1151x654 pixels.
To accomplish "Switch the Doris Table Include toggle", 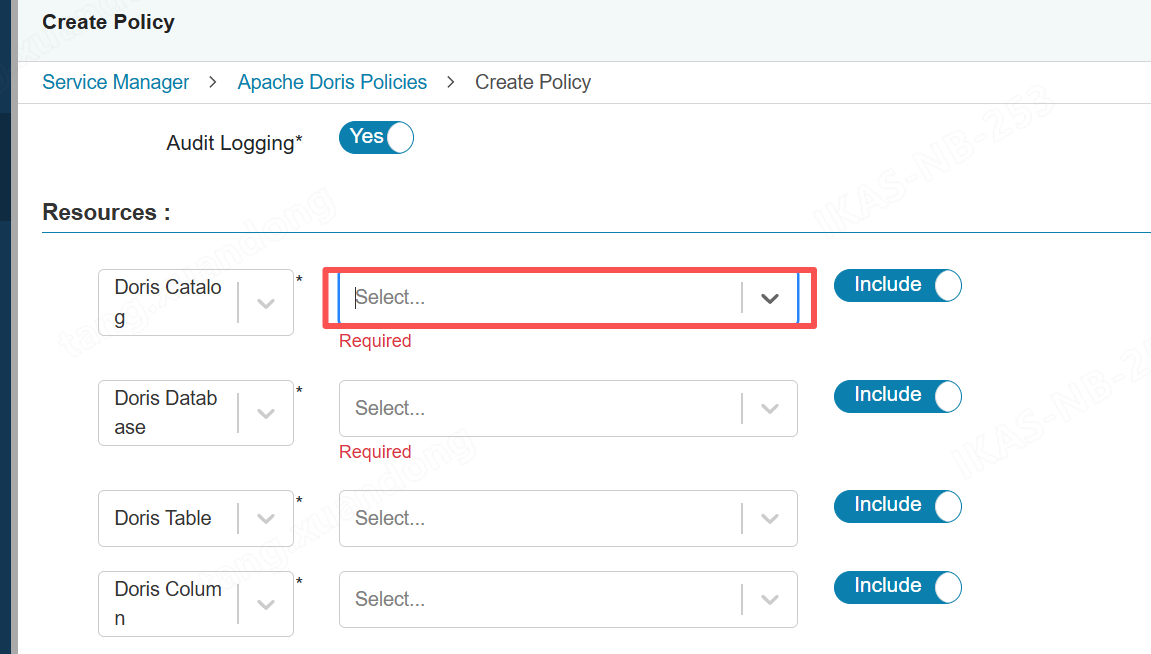I will [897, 506].
